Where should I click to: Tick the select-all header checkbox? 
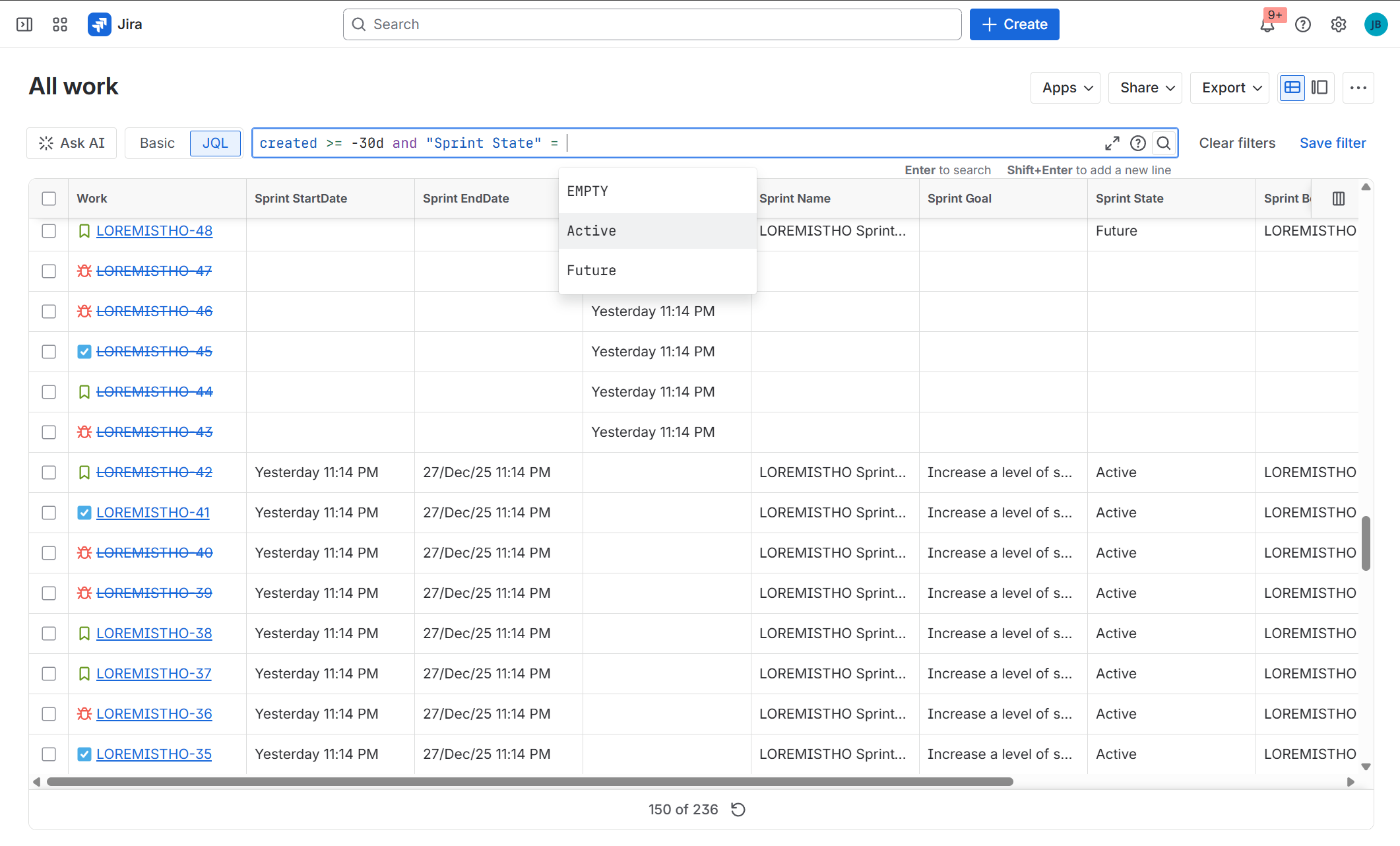point(49,199)
